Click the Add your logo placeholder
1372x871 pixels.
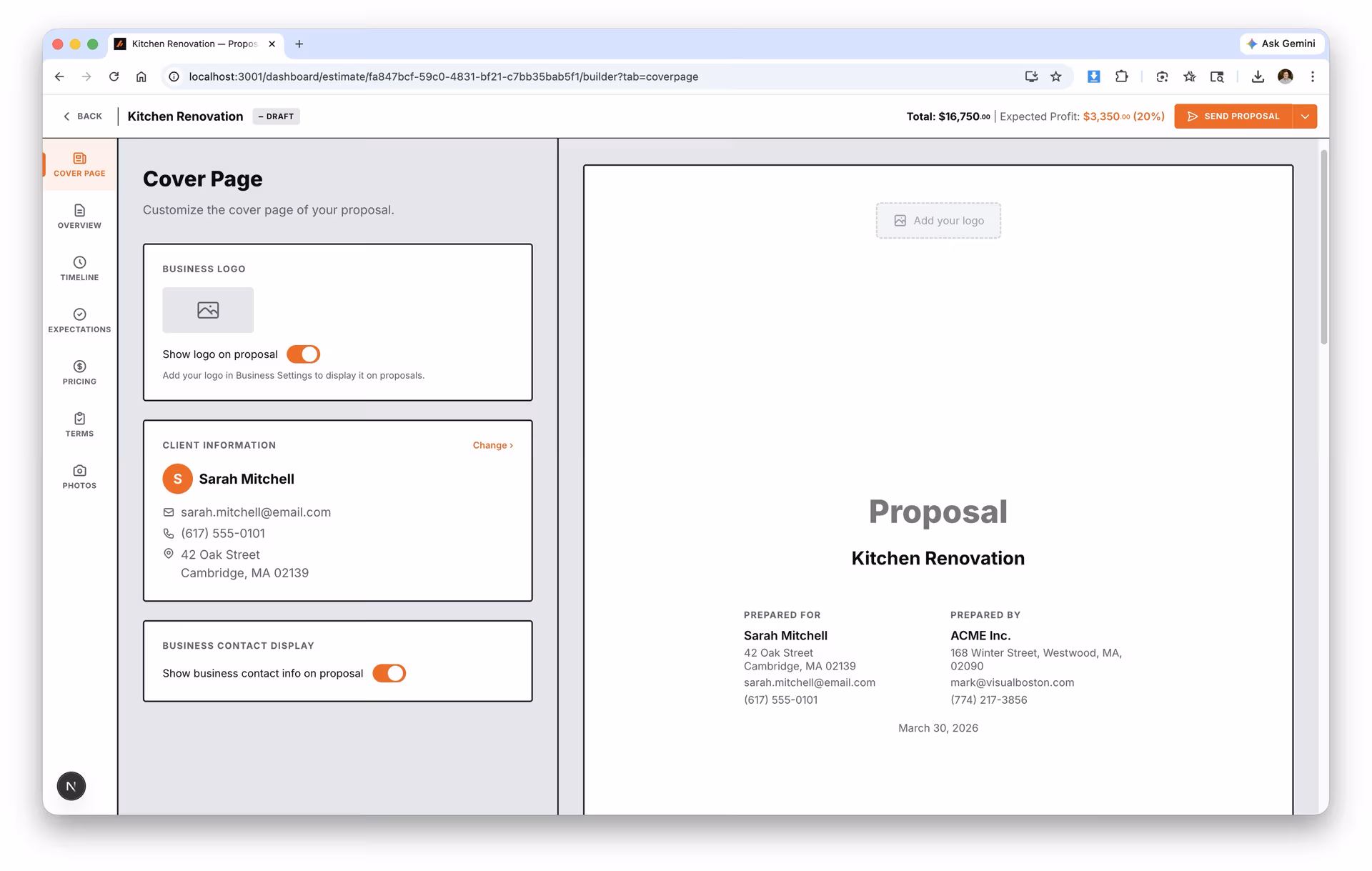[938, 221]
